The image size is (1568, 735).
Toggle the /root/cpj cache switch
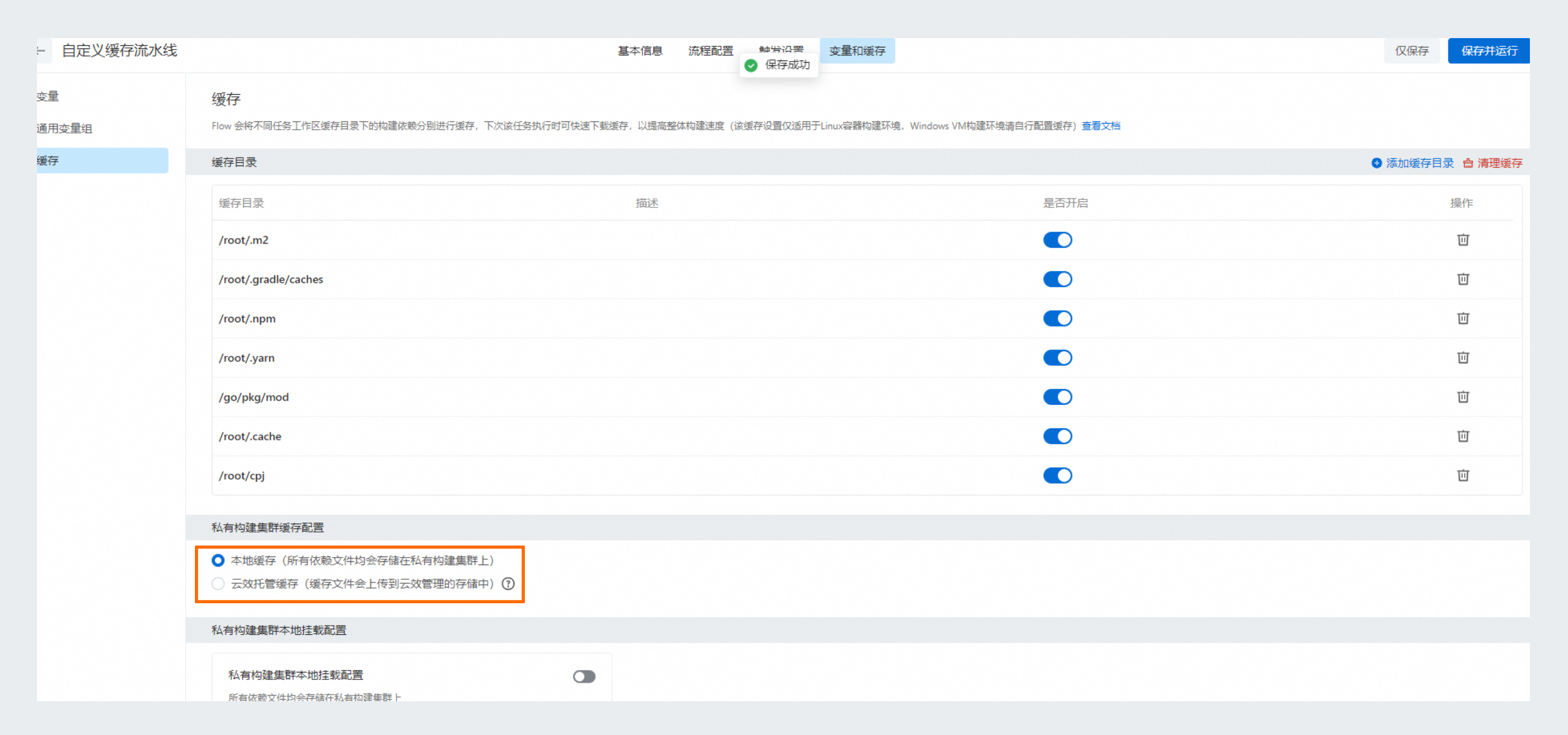pyautogui.click(x=1057, y=475)
